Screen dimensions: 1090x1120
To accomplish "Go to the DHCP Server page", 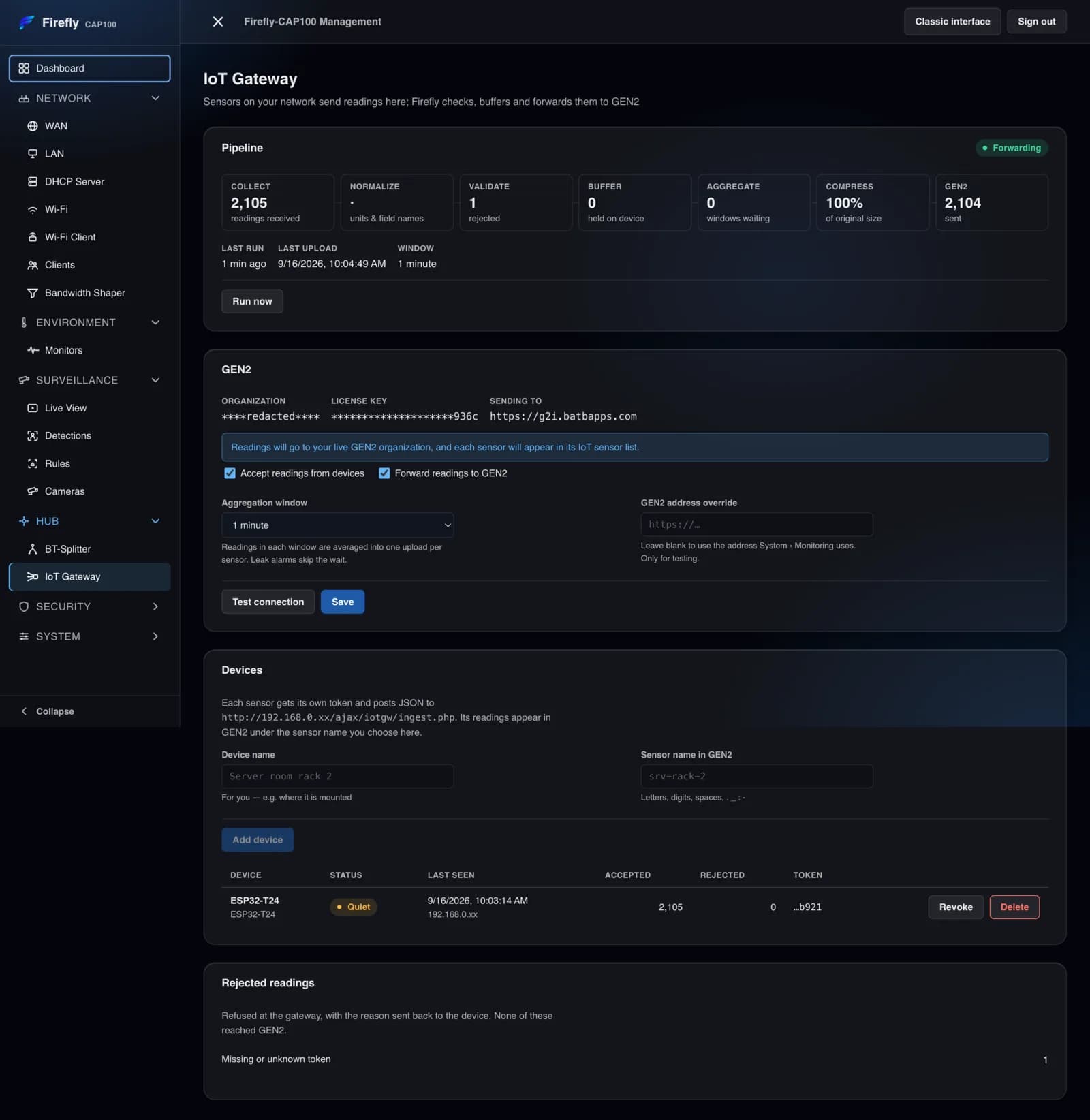I will pyautogui.click(x=89, y=182).
